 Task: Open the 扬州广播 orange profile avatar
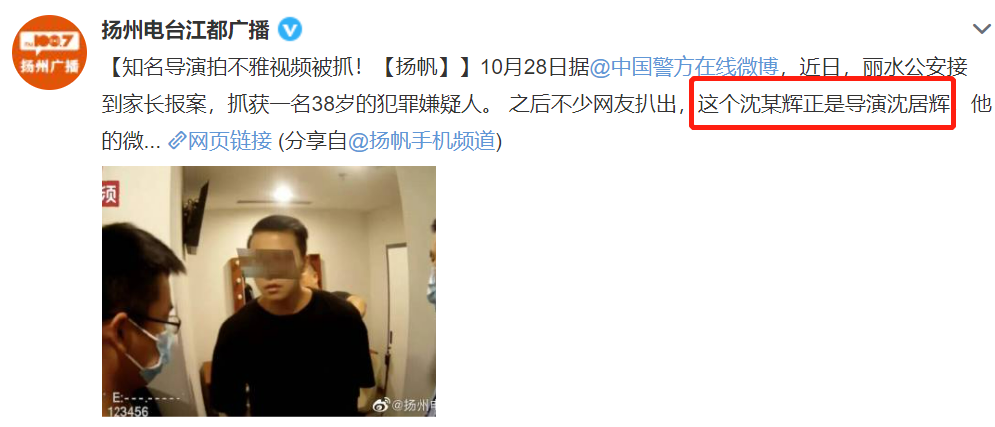pos(49,52)
